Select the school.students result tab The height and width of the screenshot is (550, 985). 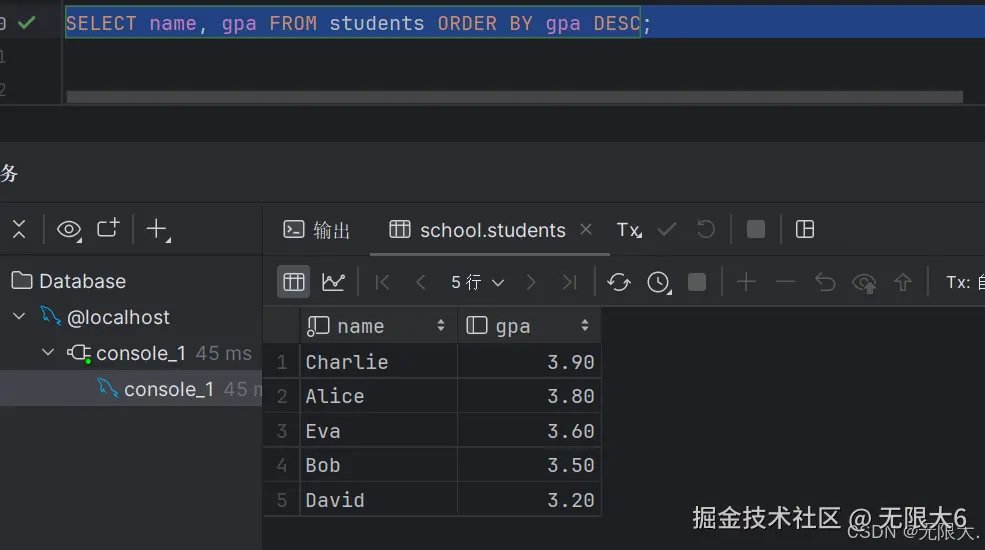click(x=477, y=230)
